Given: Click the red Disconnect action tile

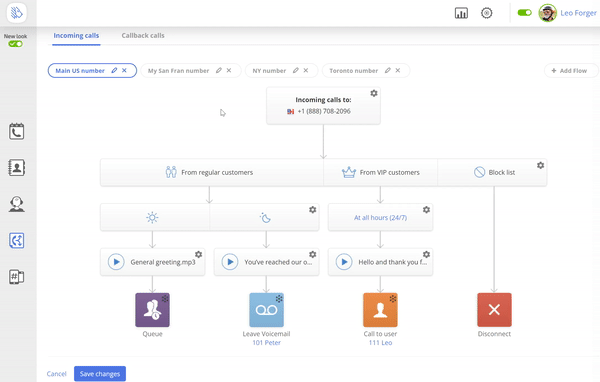Looking at the screenshot, I should 494,310.
